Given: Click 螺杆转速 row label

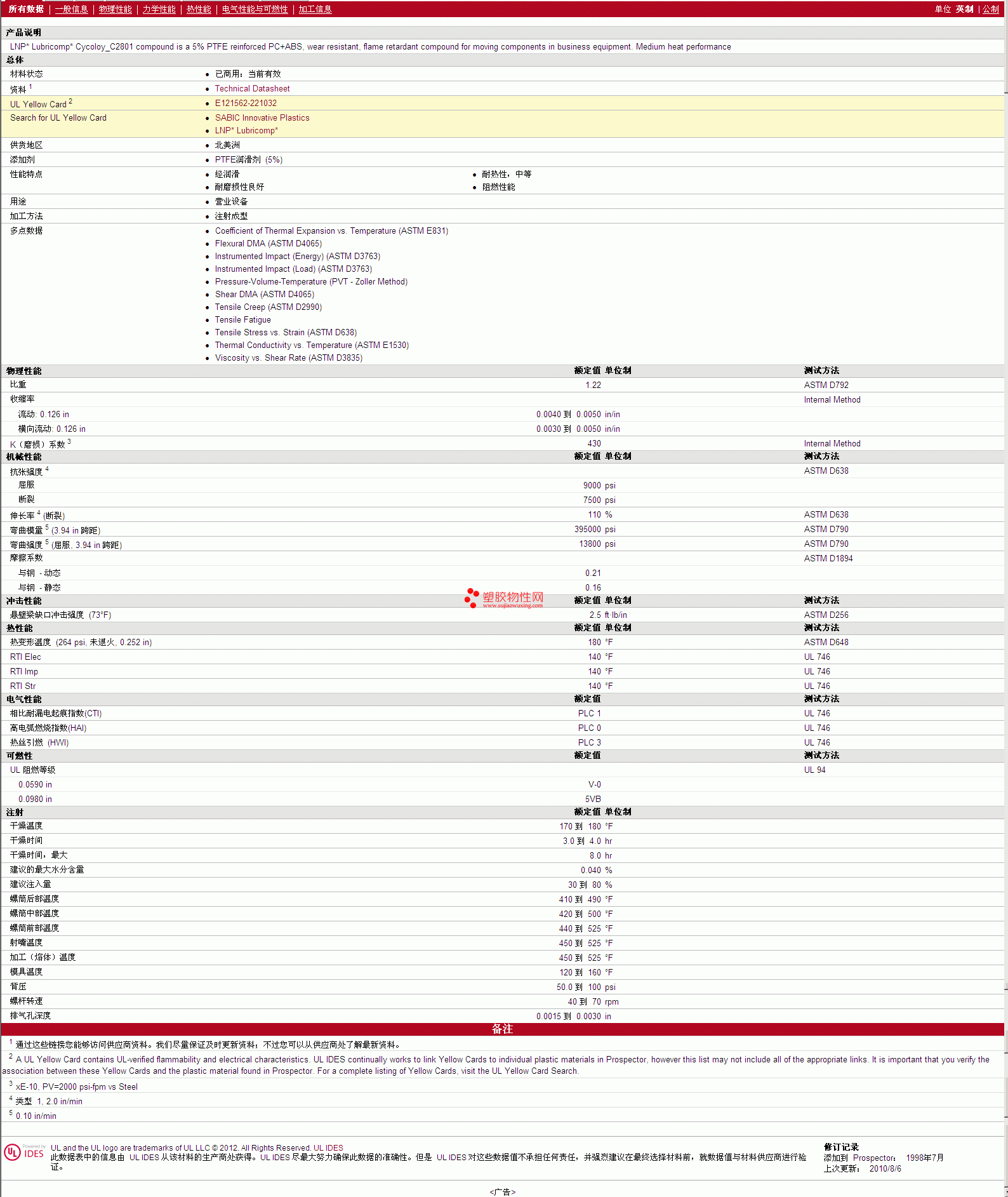Looking at the screenshot, I should point(26,1001).
